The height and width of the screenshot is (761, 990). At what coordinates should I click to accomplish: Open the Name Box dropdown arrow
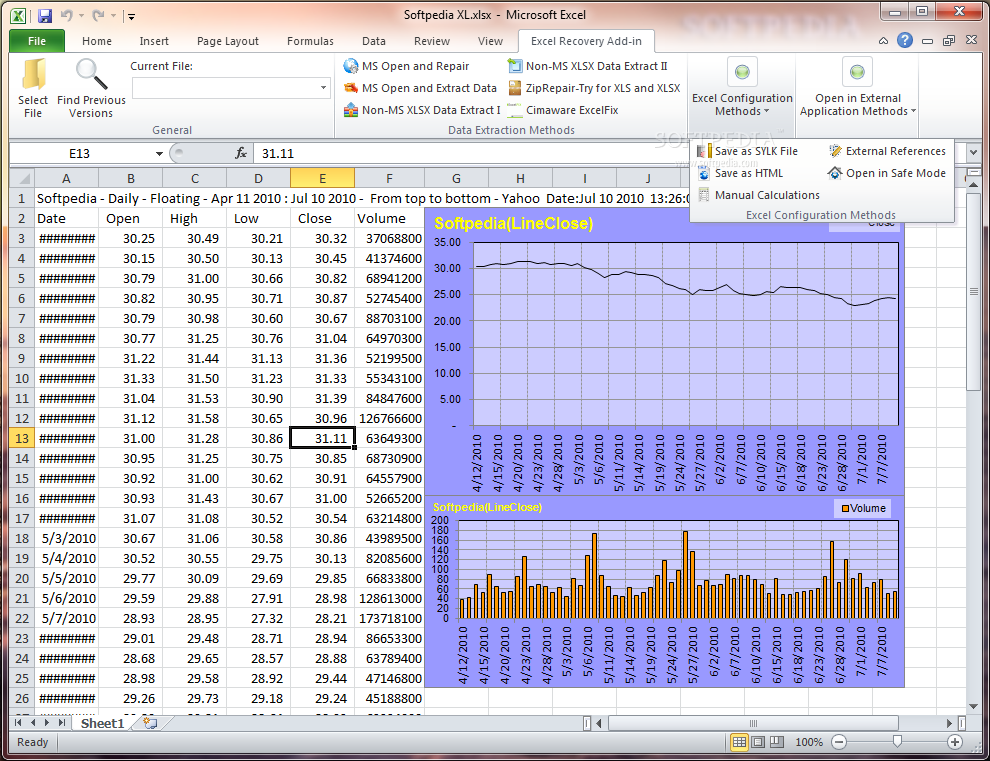coord(159,153)
